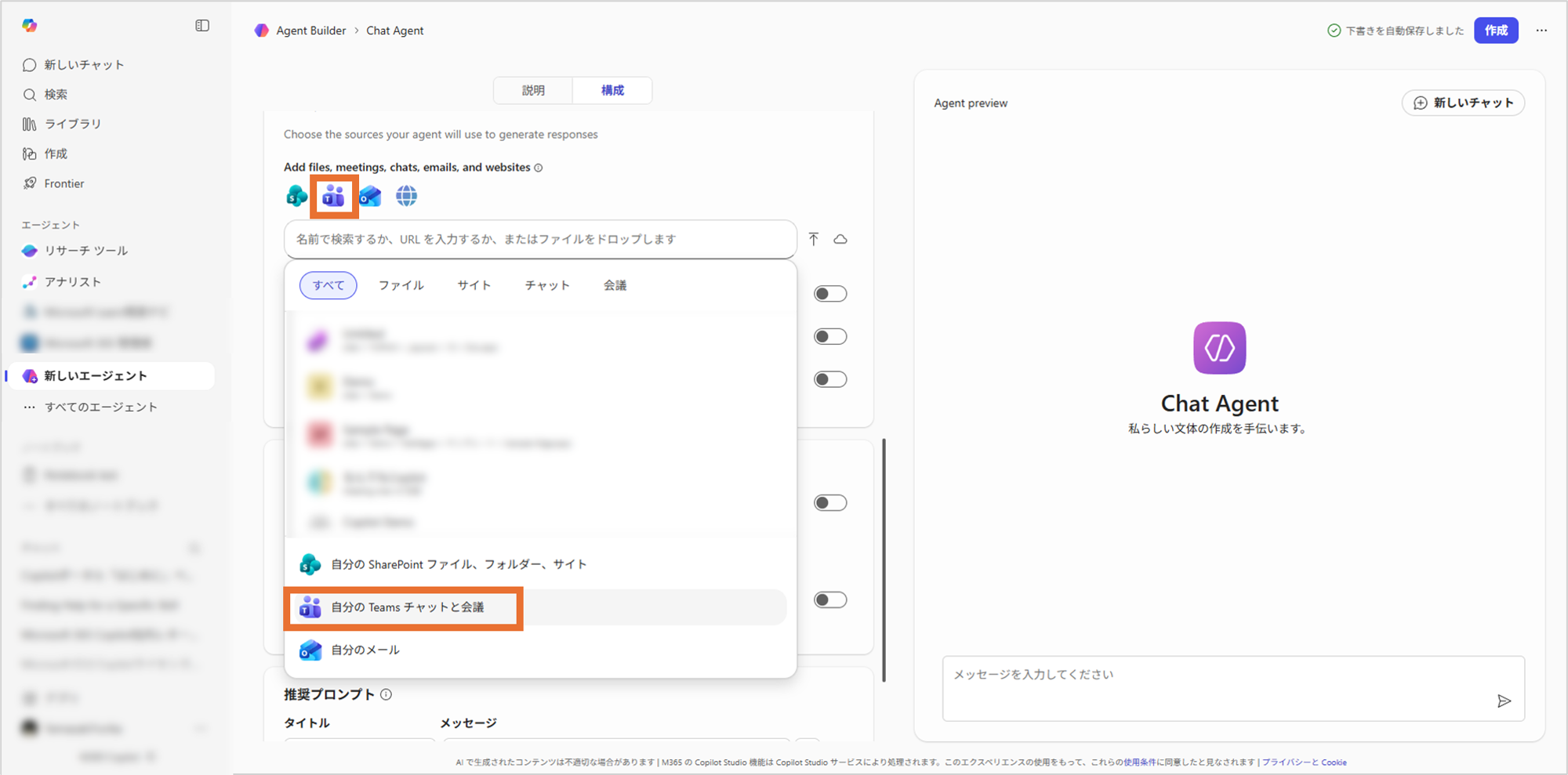The height and width of the screenshot is (775, 1568).
Task: Switch to the 説明 tab
Action: pyautogui.click(x=533, y=90)
